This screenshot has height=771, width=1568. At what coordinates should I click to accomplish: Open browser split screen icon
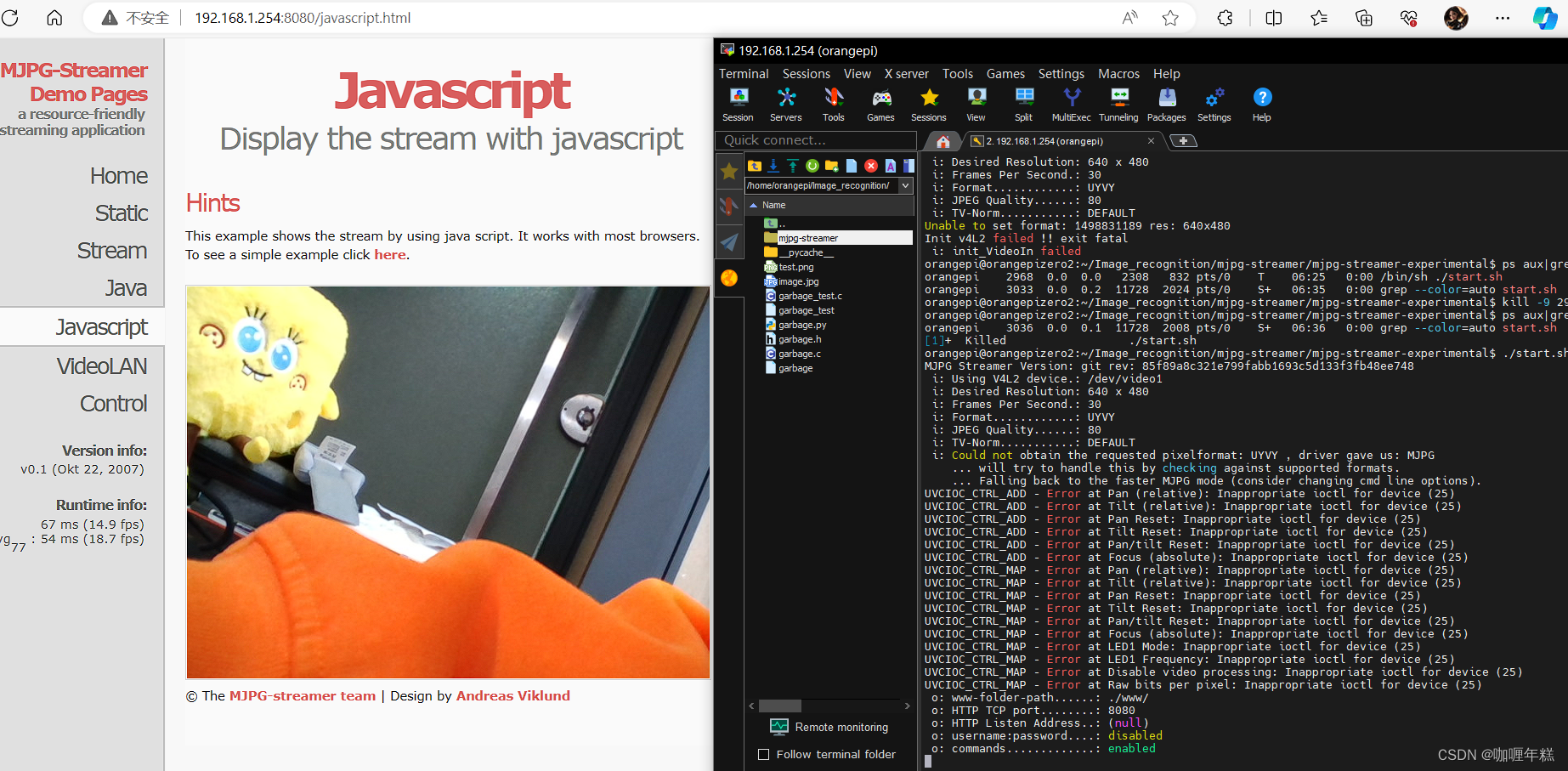(x=1273, y=18)
